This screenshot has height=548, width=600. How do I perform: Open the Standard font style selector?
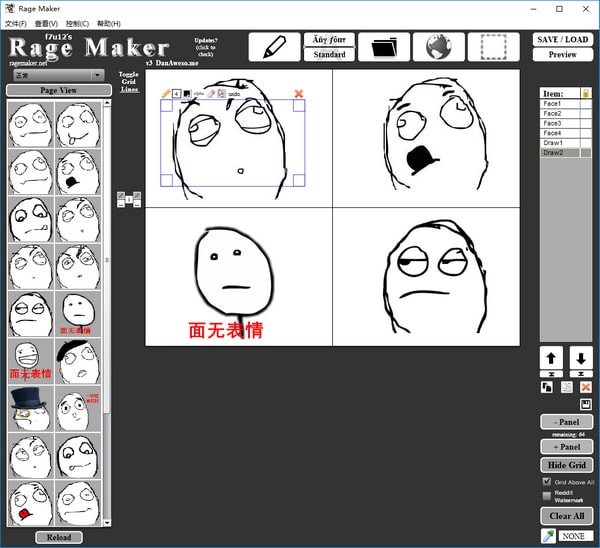point(329,55)
